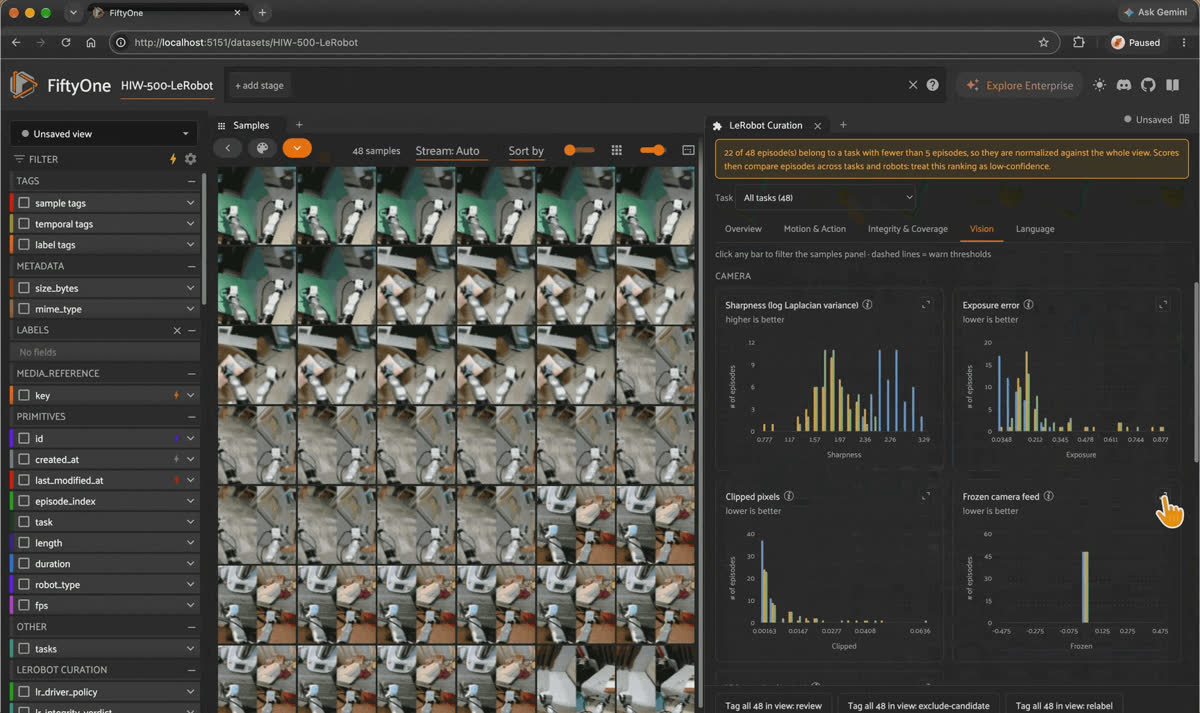Image resolution: width=1200 pixels, height=713 pixels.
Task: Expand the mime_type field chevron
Action: coord(190,309)
